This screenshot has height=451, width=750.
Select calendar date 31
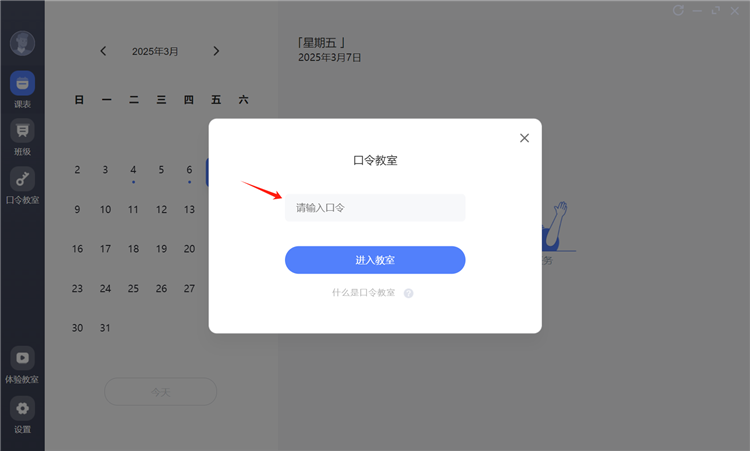click(x=105, y=328)
